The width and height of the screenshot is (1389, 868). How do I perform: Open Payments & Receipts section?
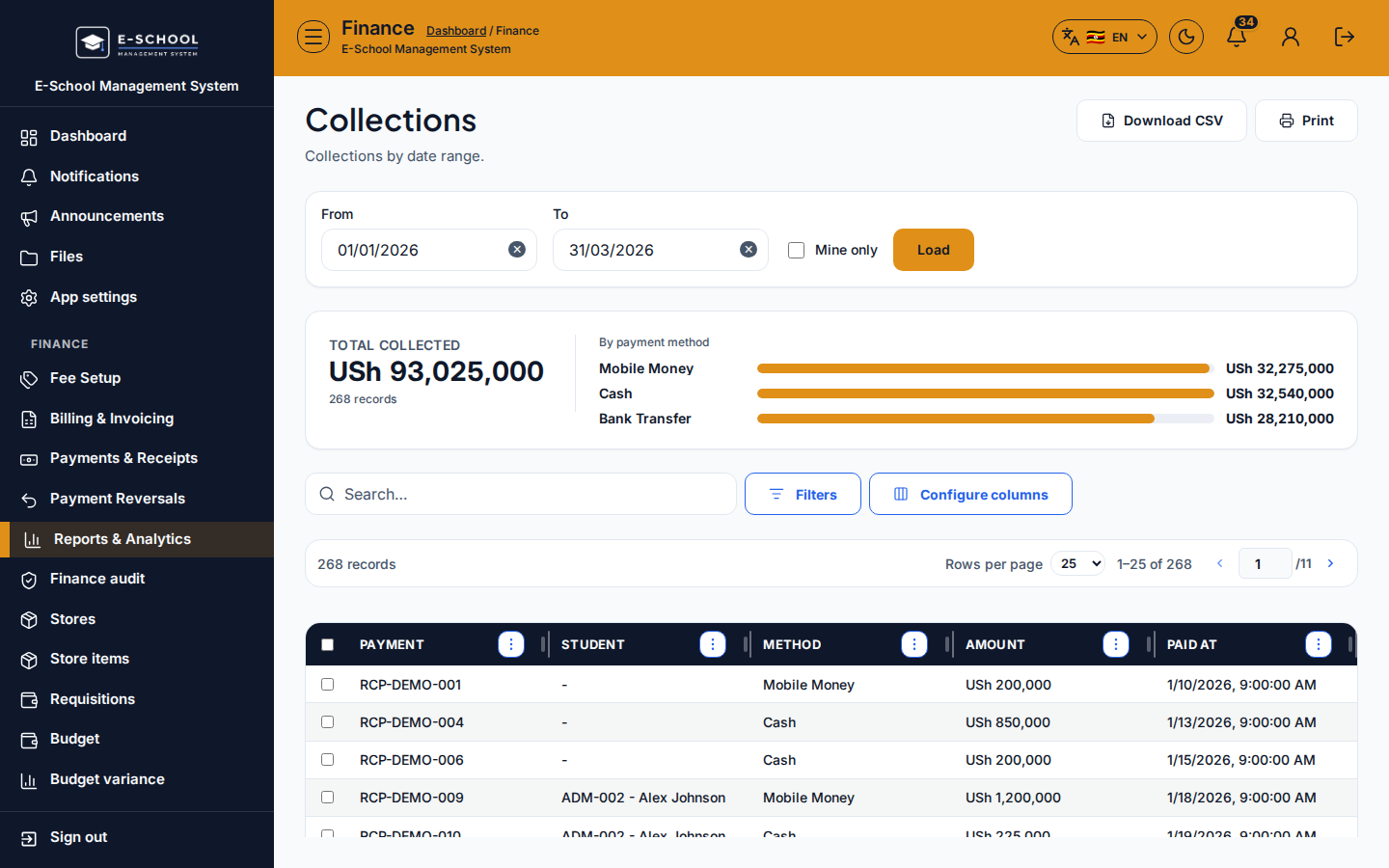click(x=137, y=458)
